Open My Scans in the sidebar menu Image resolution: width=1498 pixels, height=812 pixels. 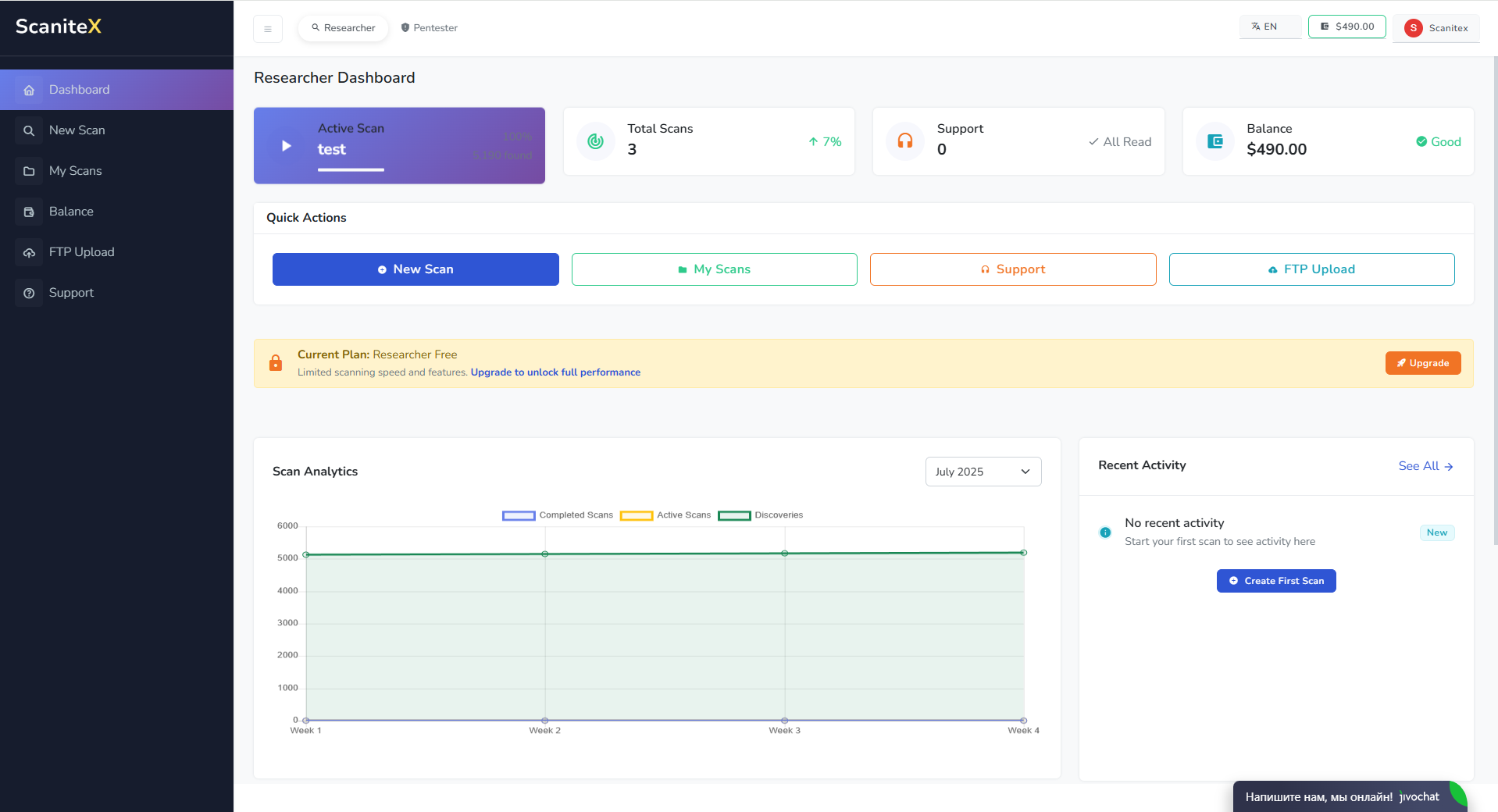click(x=116, y=171)
